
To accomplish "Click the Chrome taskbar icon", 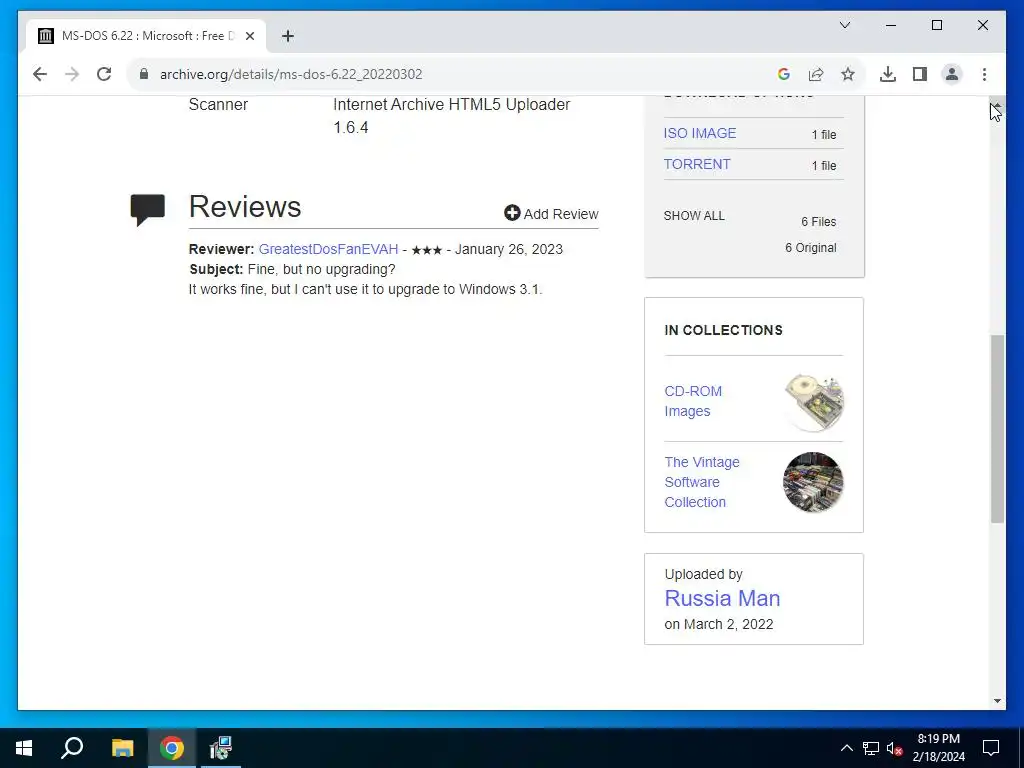I will [172, 748].
